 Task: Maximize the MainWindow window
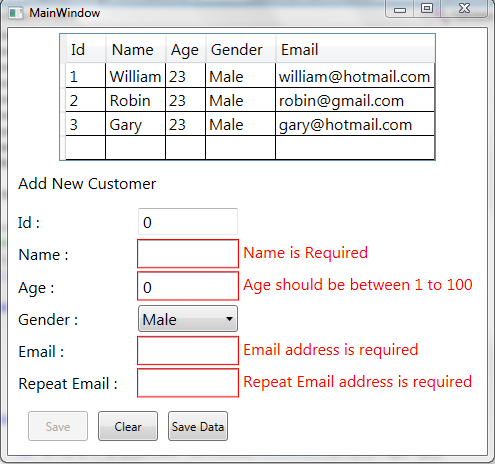(x=427, y=8)
